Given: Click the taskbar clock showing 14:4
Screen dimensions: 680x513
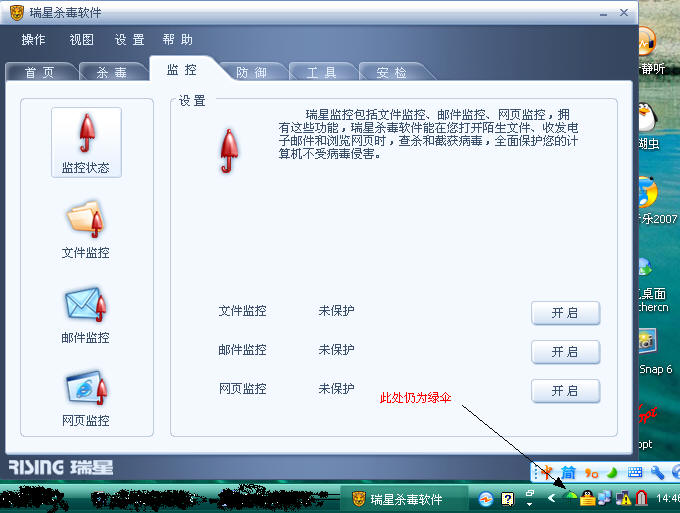Looking at the screenshot, I should [667, 498].
